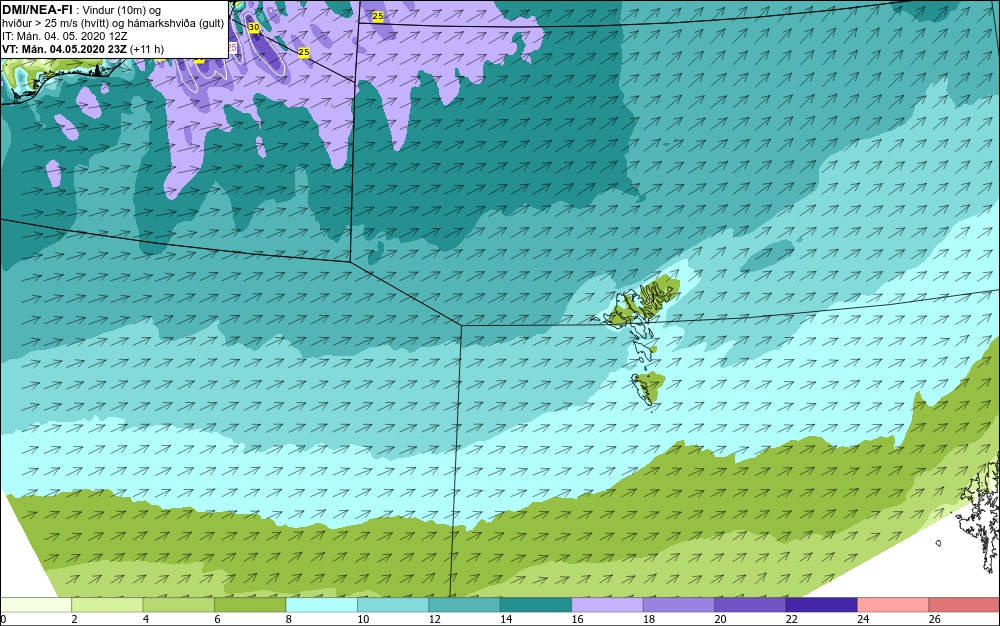Viewport: 1000px width, 626px height.
Task: Click the pale yellow 0–2 legend swatch
Action: coord(36,605)
